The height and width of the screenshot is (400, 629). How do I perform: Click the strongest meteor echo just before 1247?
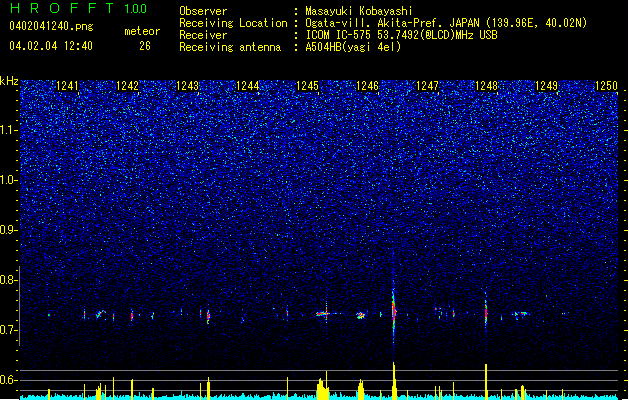click(x=394, y=311)
